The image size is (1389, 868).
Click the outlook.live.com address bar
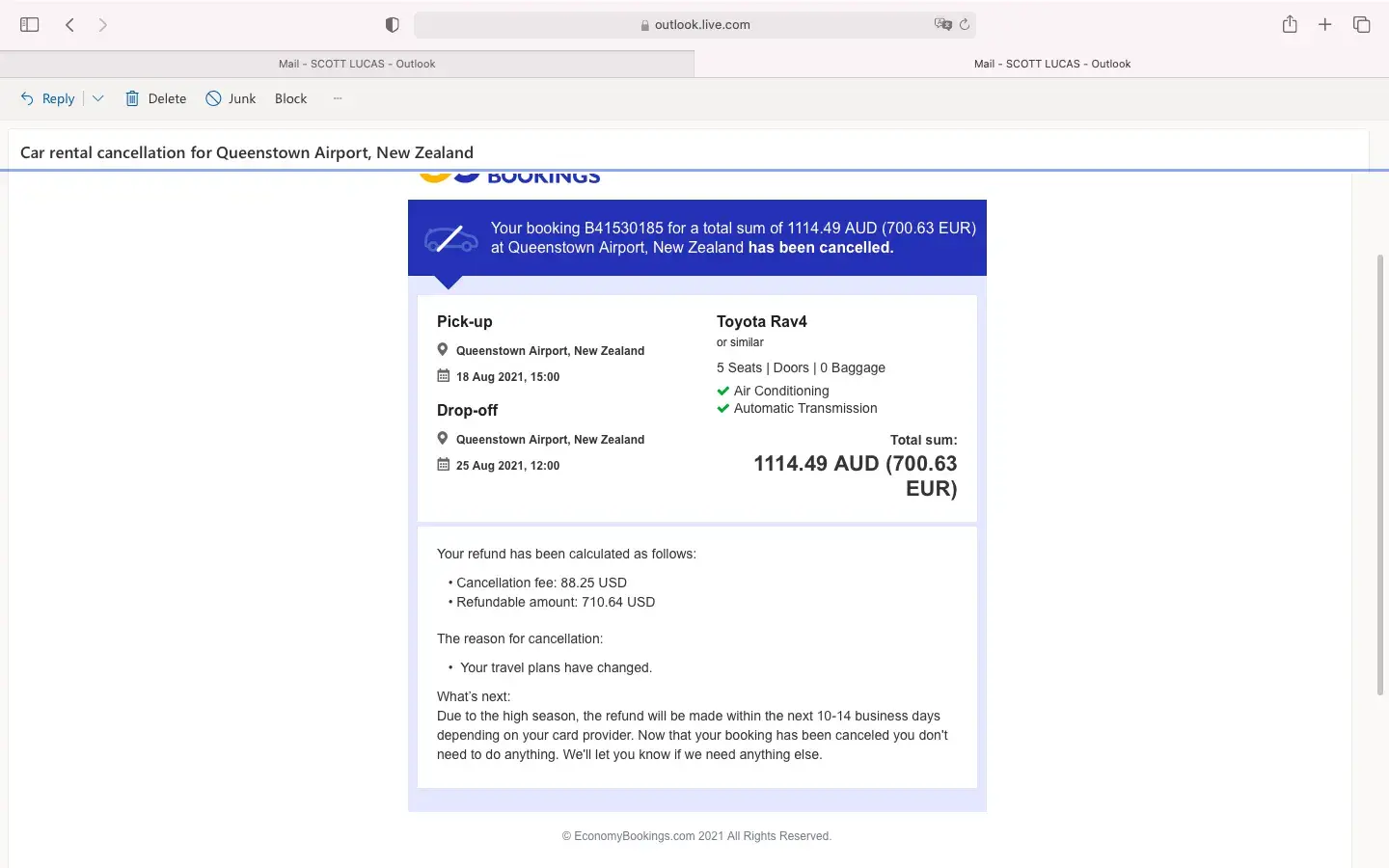[701, 25]
